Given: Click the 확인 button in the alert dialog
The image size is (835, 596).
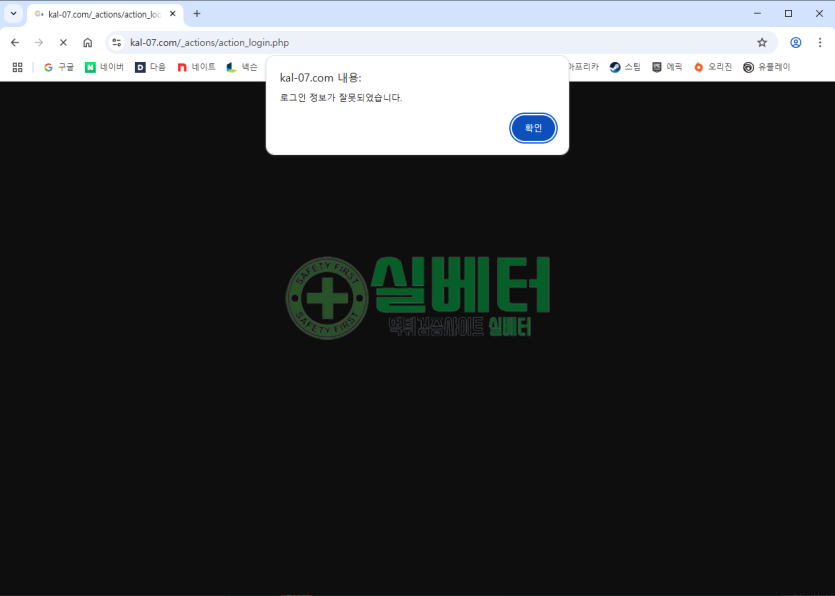Looking at the screenshot, I should 533,128.
